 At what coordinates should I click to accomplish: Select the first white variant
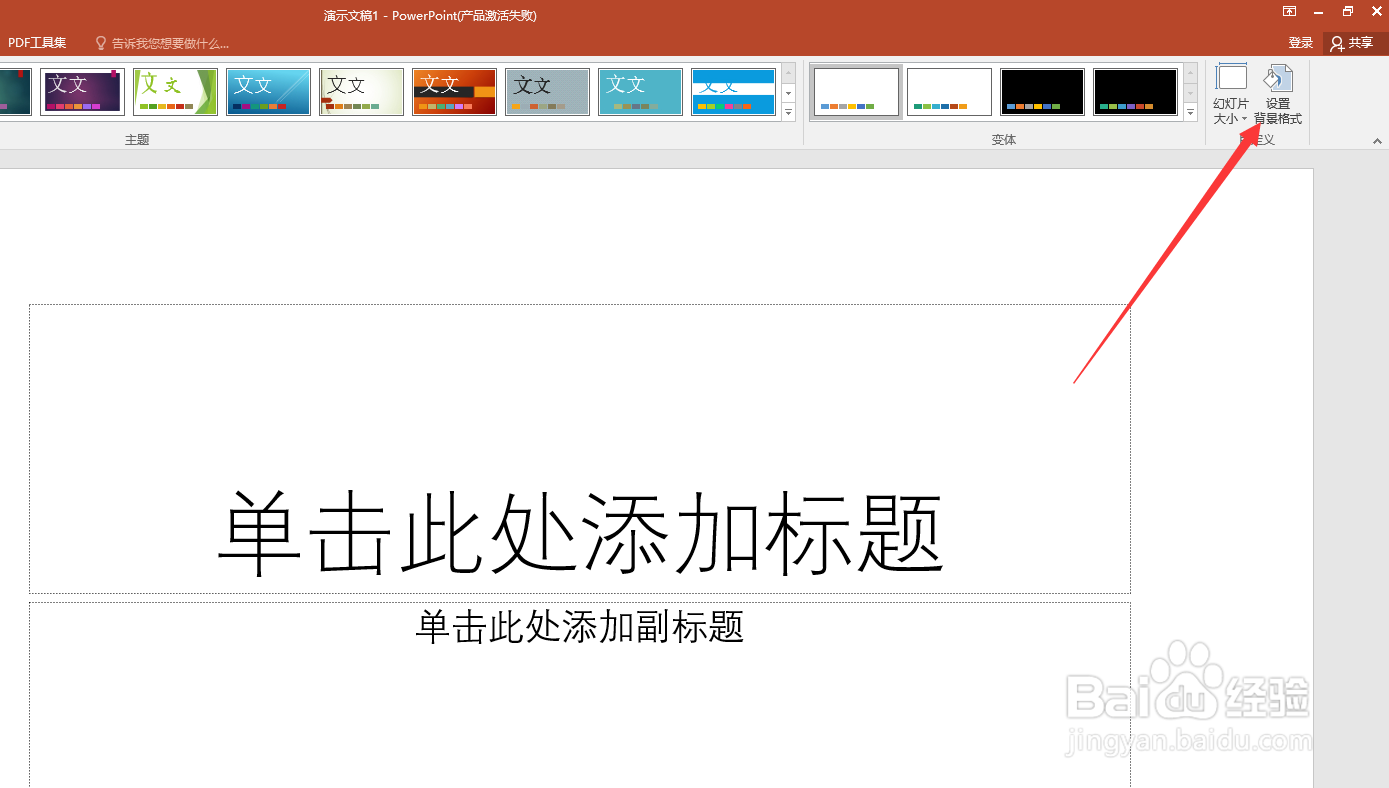(x=856, y=91)
